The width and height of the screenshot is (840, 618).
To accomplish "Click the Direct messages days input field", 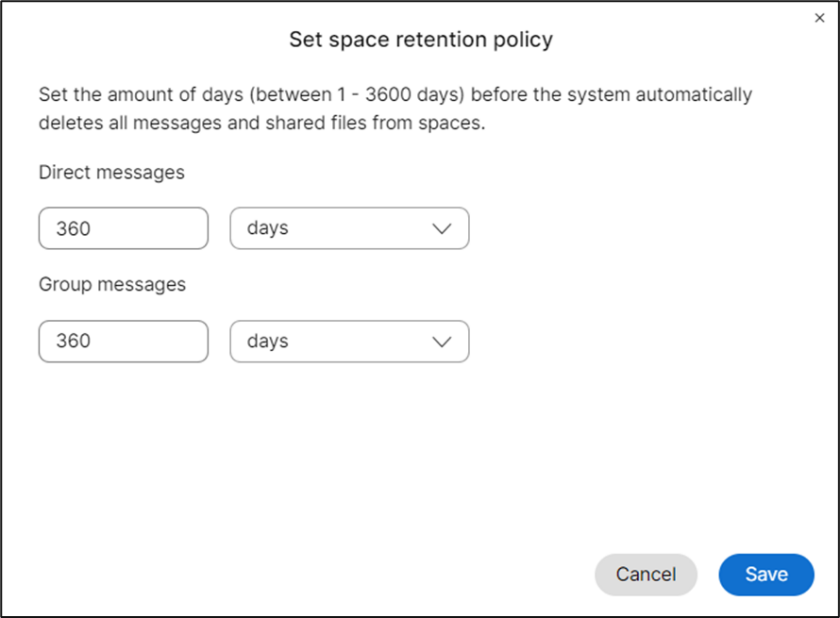I will tap(123, 228).
